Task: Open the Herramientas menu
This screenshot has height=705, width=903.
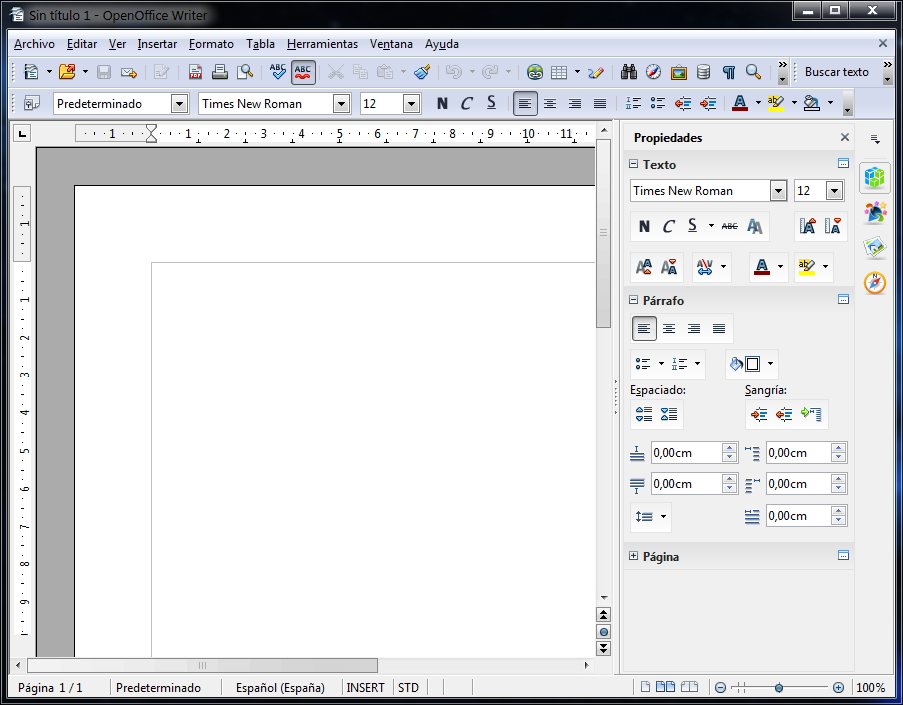Action: click(321, 44)
